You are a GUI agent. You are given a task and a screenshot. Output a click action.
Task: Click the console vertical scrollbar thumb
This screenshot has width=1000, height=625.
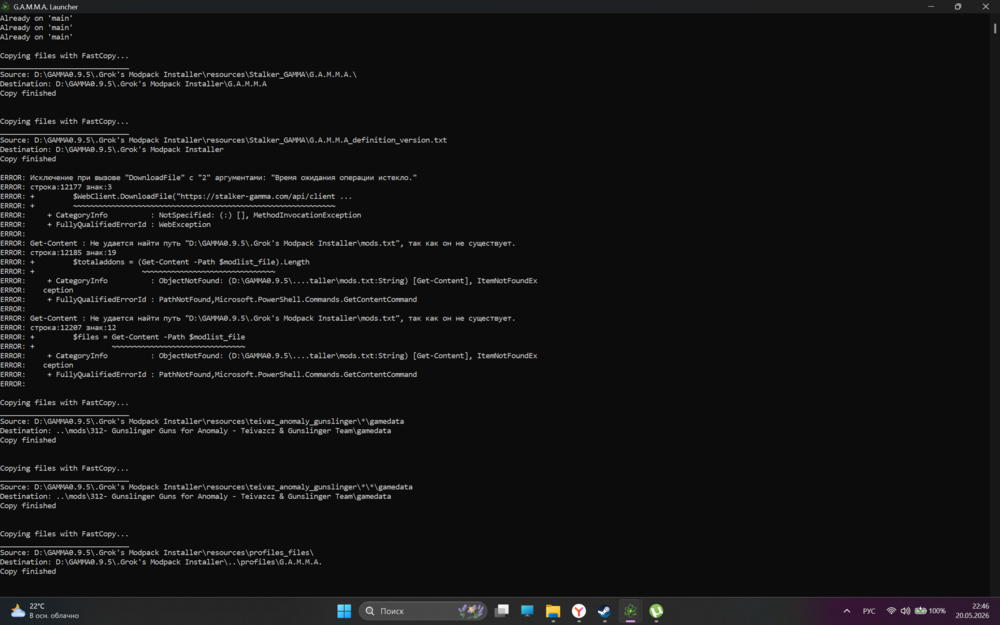[x=994, y=29]
